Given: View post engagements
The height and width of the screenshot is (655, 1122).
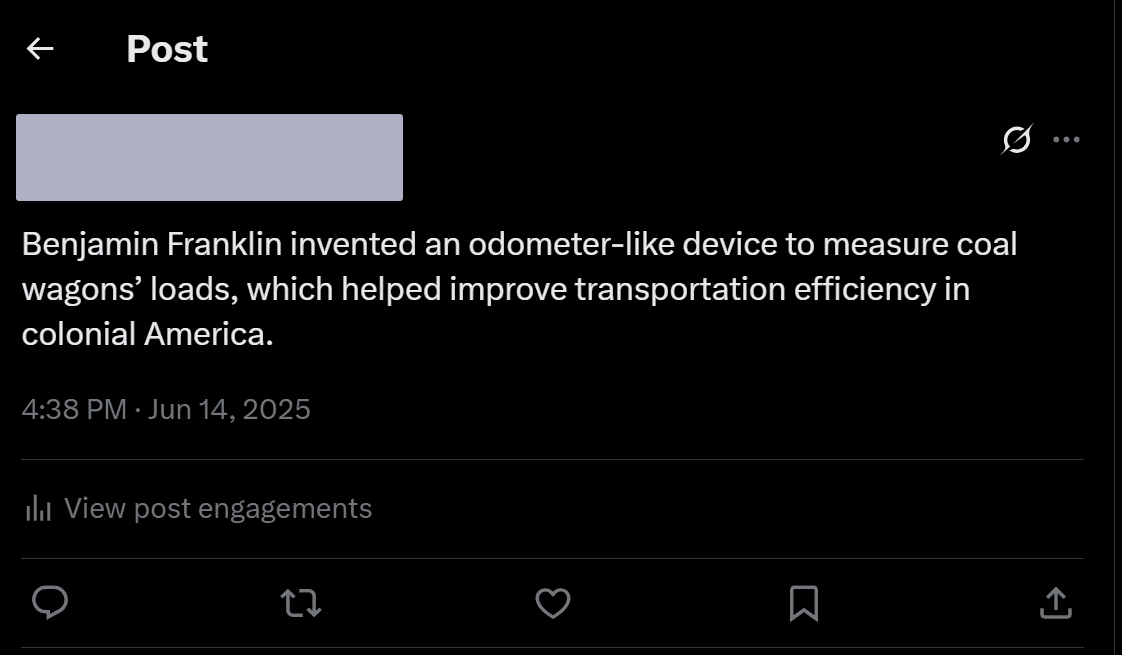Looking at the screenshot, I should click(x=218, y=508).
